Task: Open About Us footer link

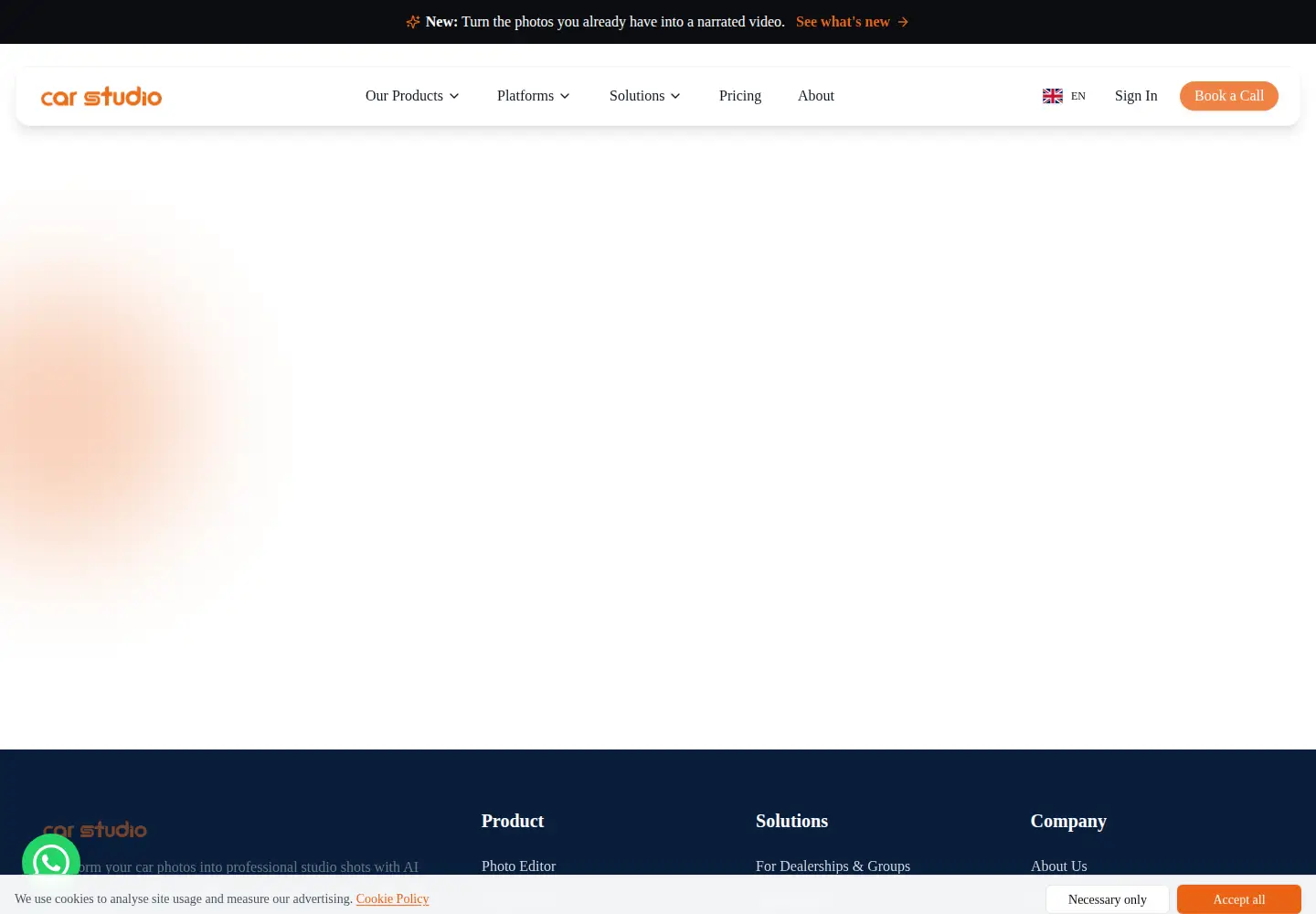Action: [x=1059, y=866]
